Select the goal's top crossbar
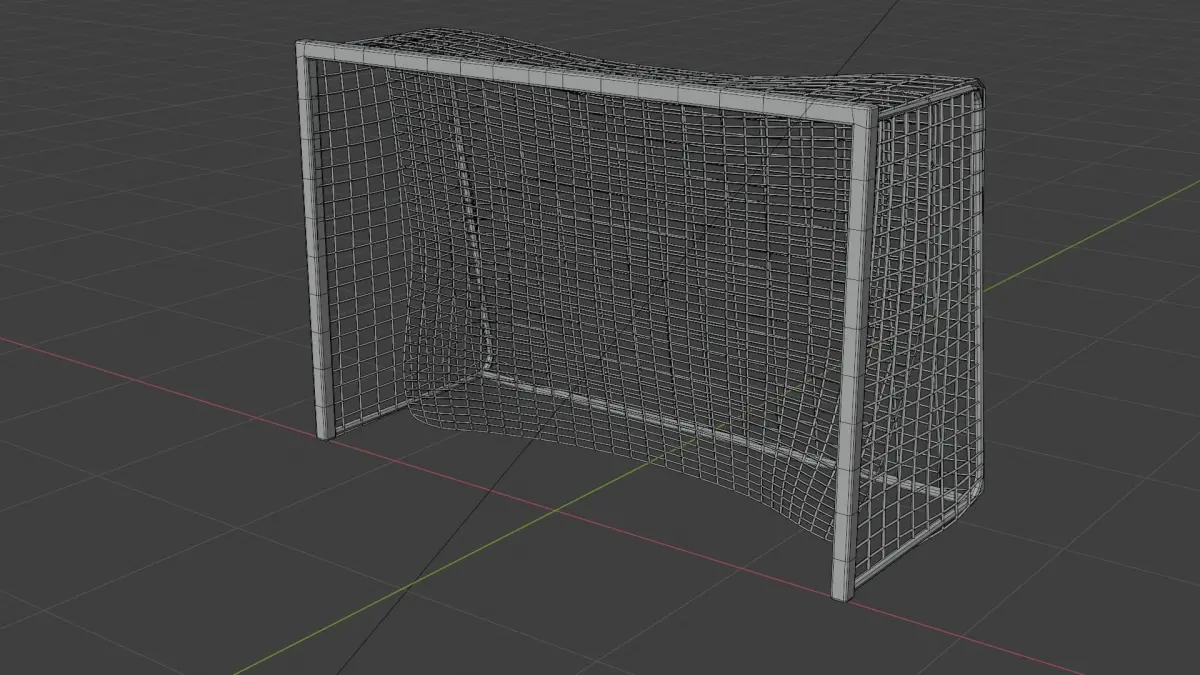 coord(585,80)
